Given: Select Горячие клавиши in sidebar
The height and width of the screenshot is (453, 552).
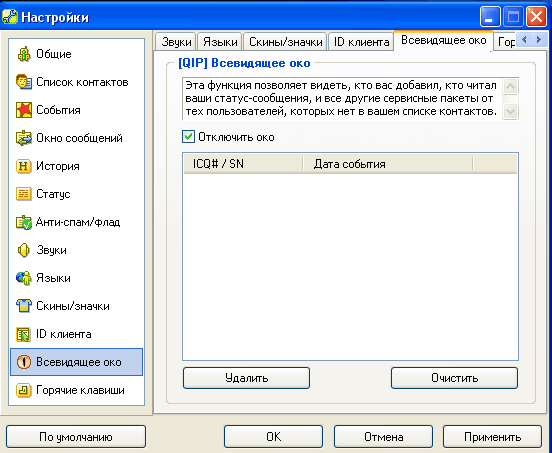Looking at the screenshot, I should (x=76, y=390).
